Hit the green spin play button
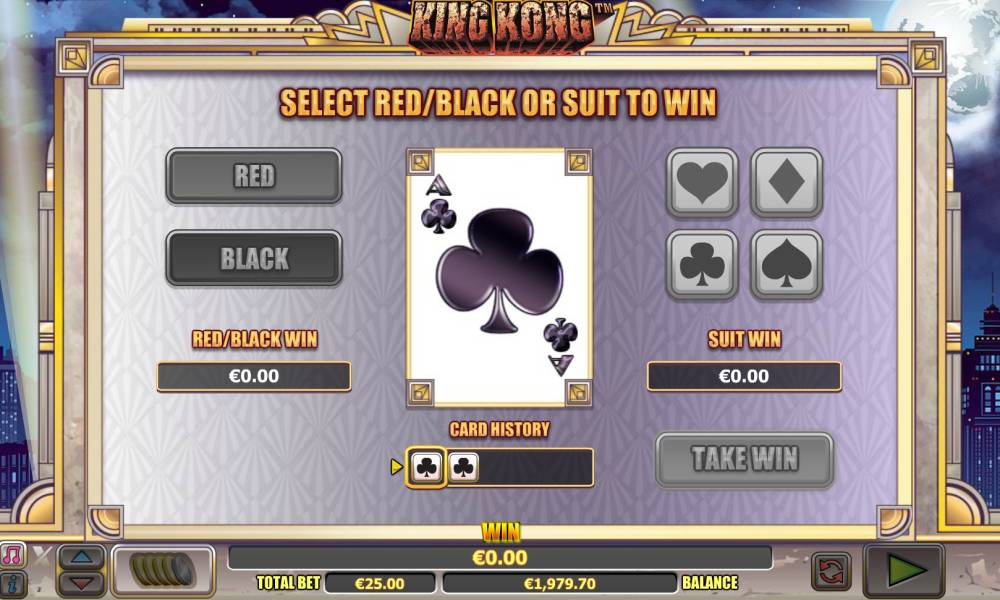 tap(904, 571)
